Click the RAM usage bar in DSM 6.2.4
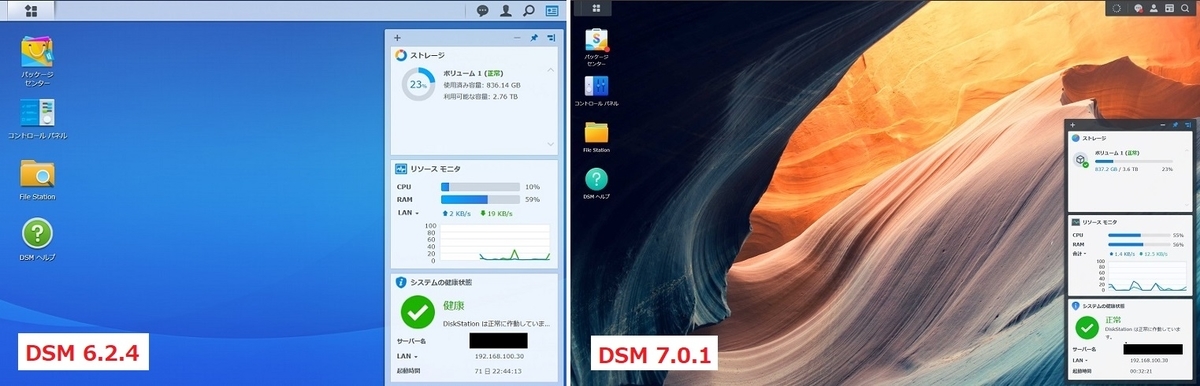Viewport: 1200px width, 386px height. point(480,199)
